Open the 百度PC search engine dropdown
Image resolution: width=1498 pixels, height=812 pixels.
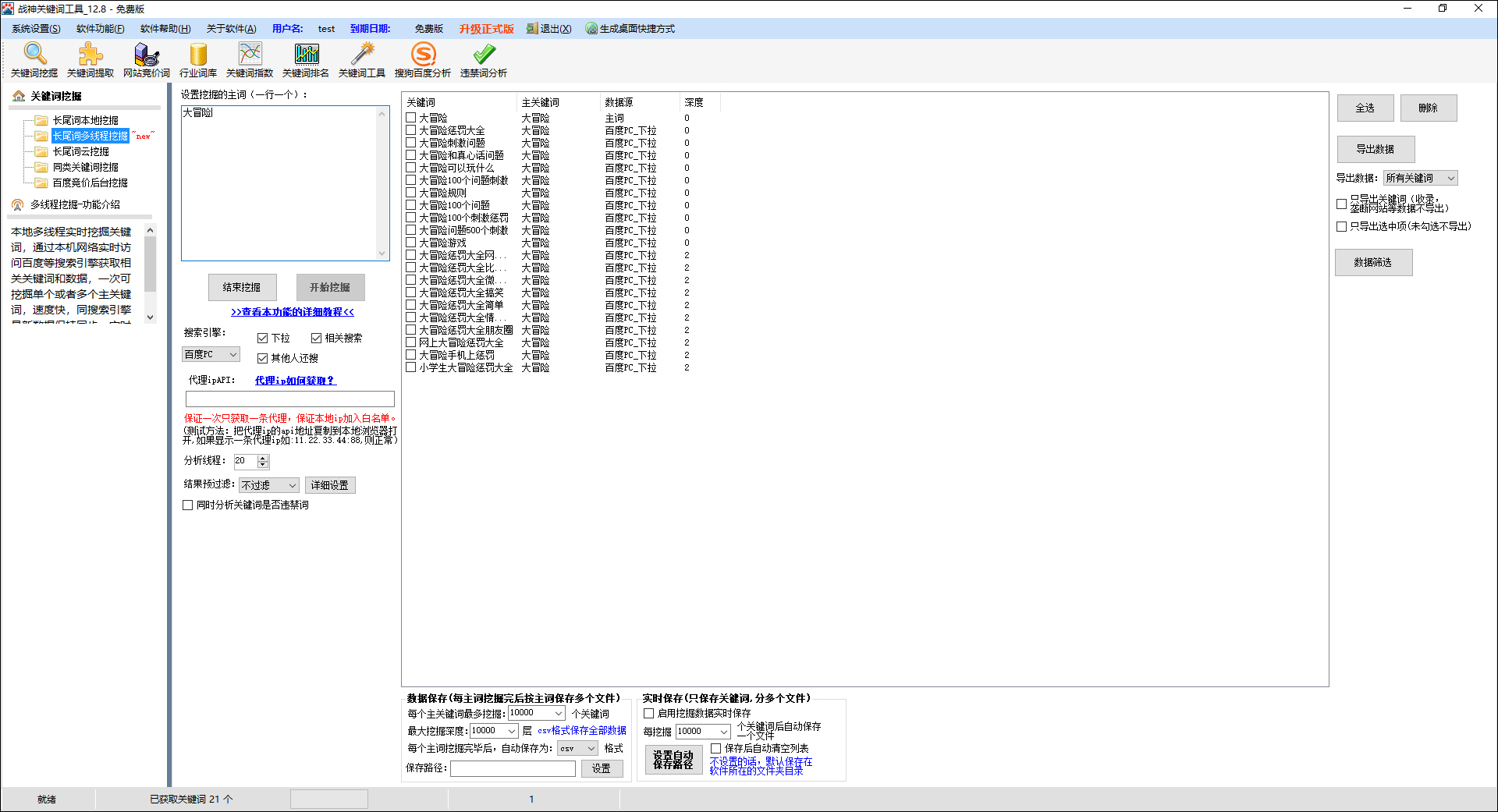pyautogui.click(x=211, y=354)
